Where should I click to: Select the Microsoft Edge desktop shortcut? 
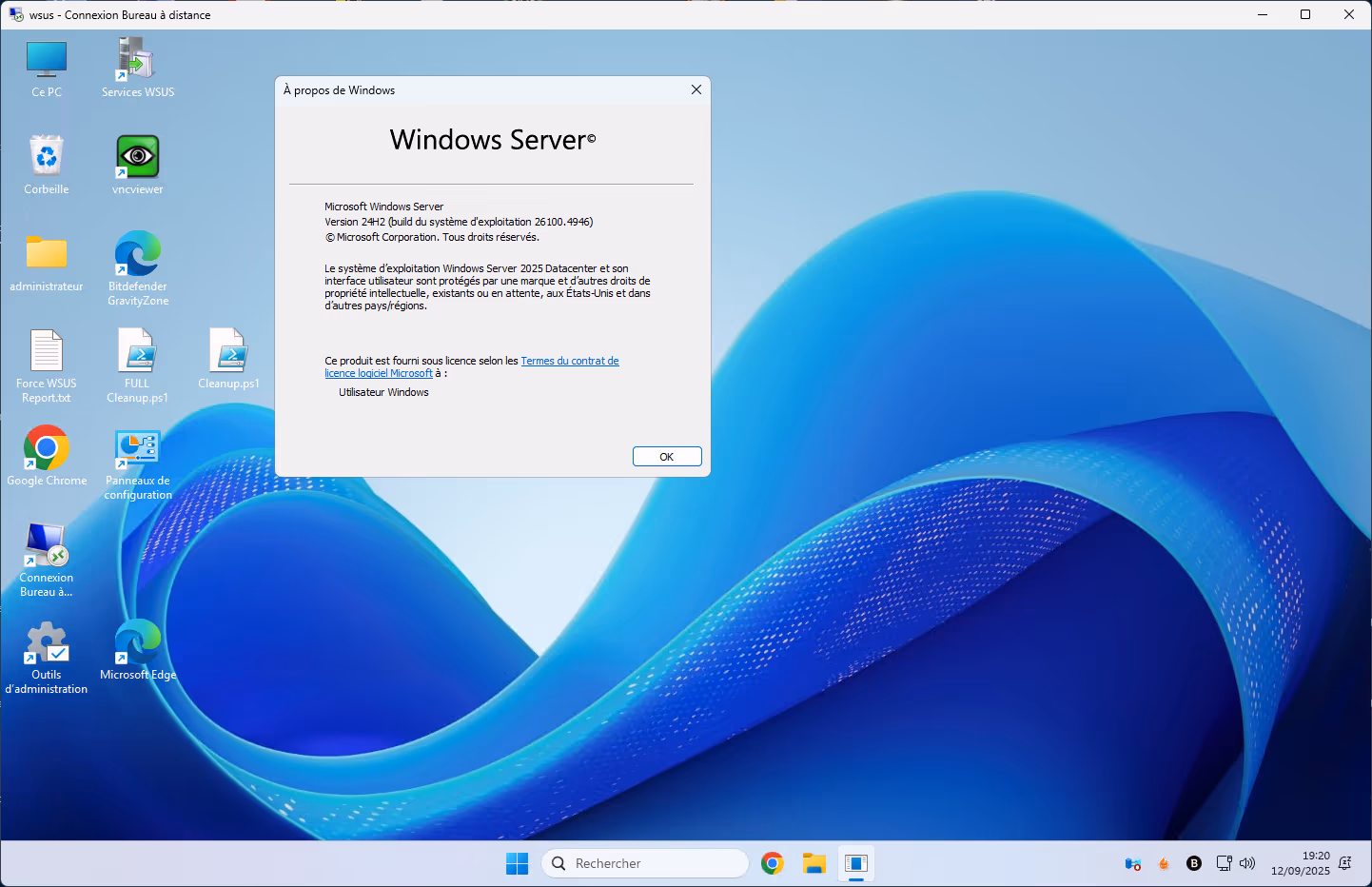point(138,651)
